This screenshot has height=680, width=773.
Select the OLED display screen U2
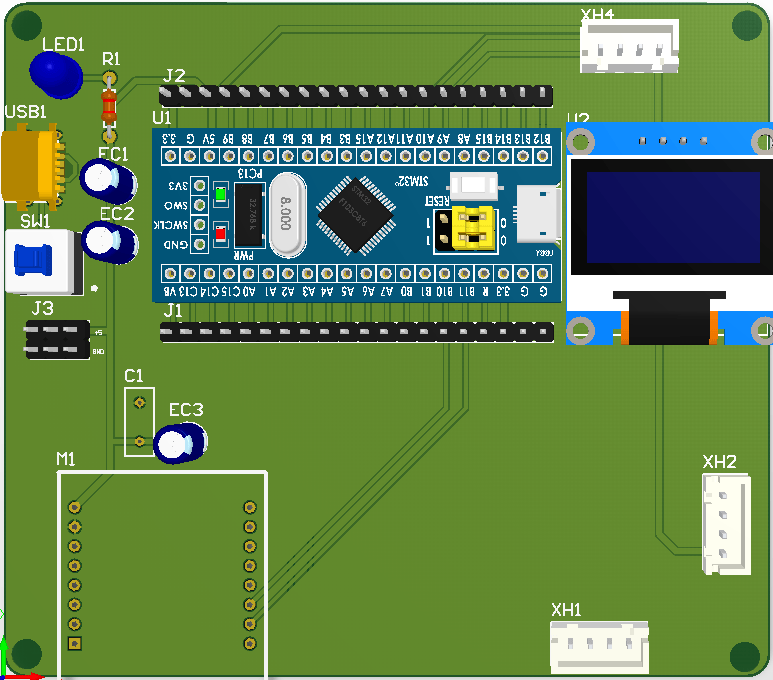pyautogui.click(x=673, y=217)
